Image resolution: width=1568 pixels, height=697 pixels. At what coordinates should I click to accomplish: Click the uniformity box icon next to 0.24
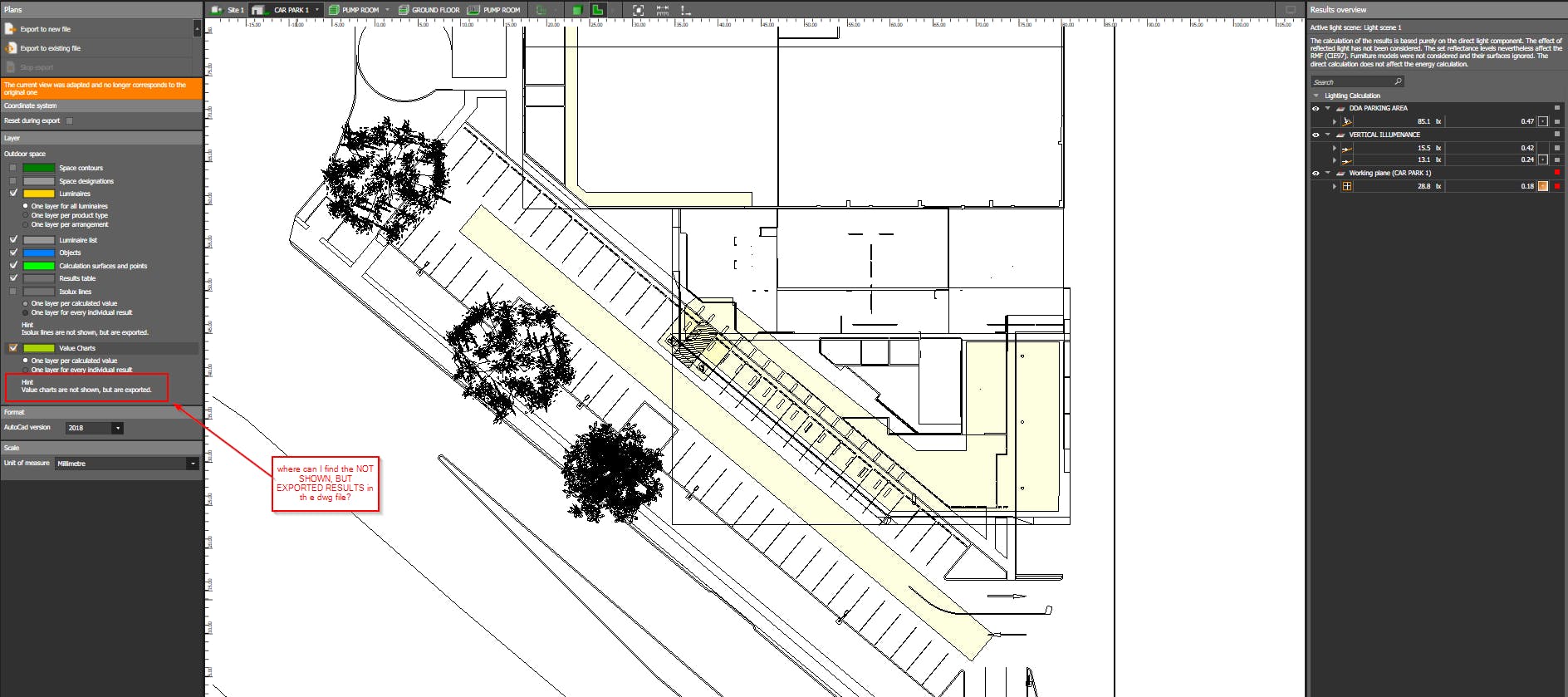pos(1543,160)
